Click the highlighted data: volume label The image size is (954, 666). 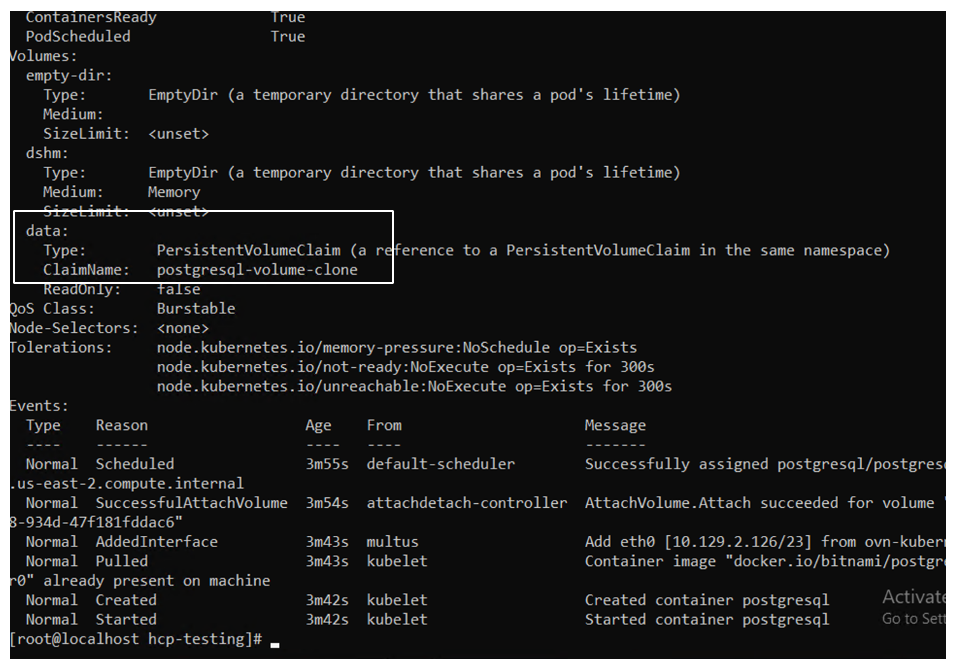pyautogui.click(x=47, y=231)
